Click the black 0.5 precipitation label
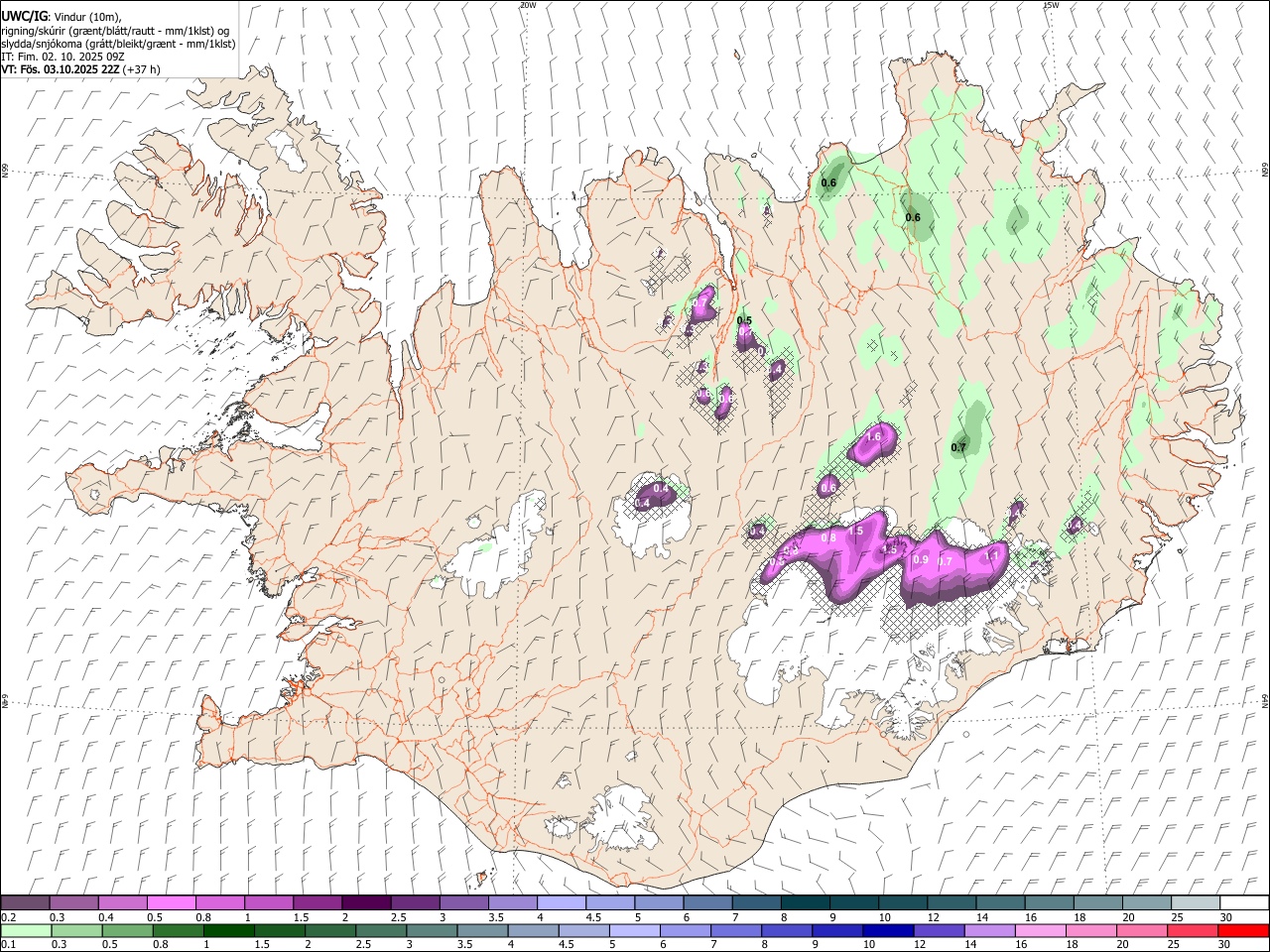 744,320
